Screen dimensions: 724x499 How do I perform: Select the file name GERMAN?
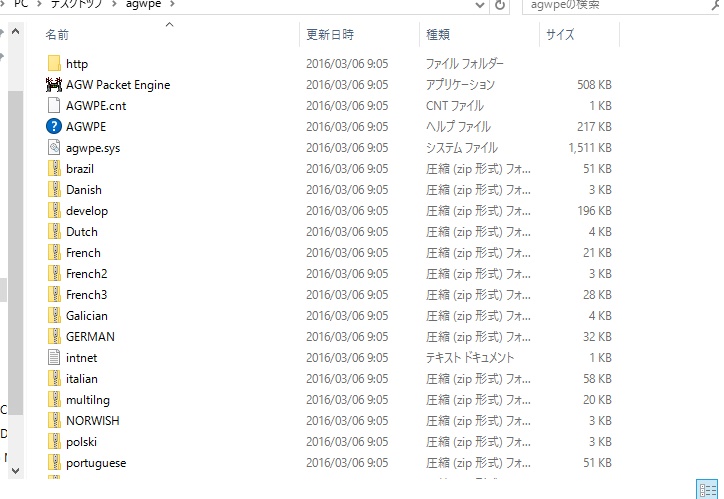(90, 337)
